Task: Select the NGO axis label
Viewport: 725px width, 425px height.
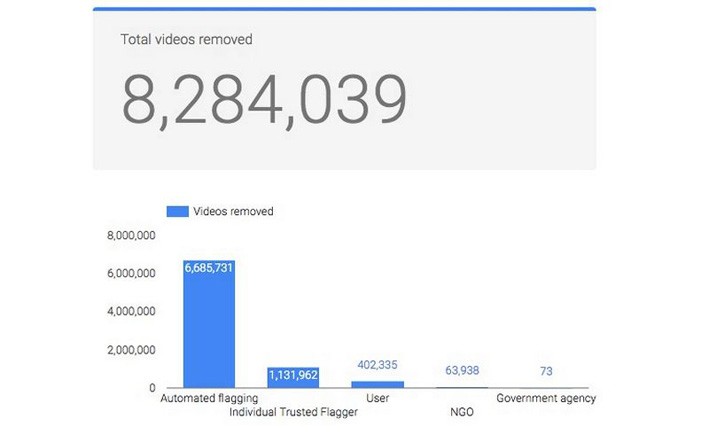Action: 461,411
